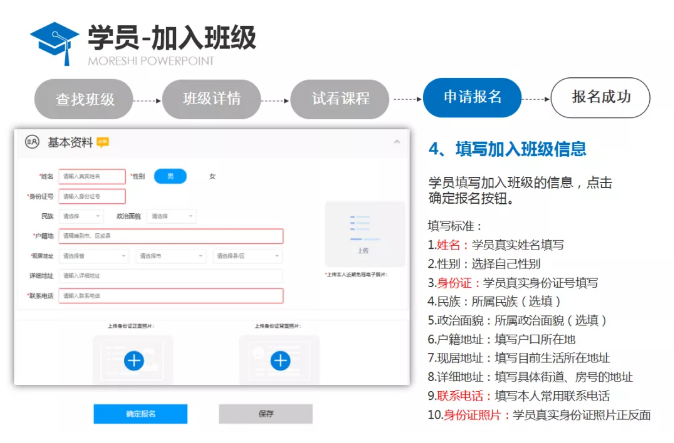Image resolution: width=674 pixels, height=443 pixels.
Task: Click the 详细地址 input field
Action: coord(171,276)
